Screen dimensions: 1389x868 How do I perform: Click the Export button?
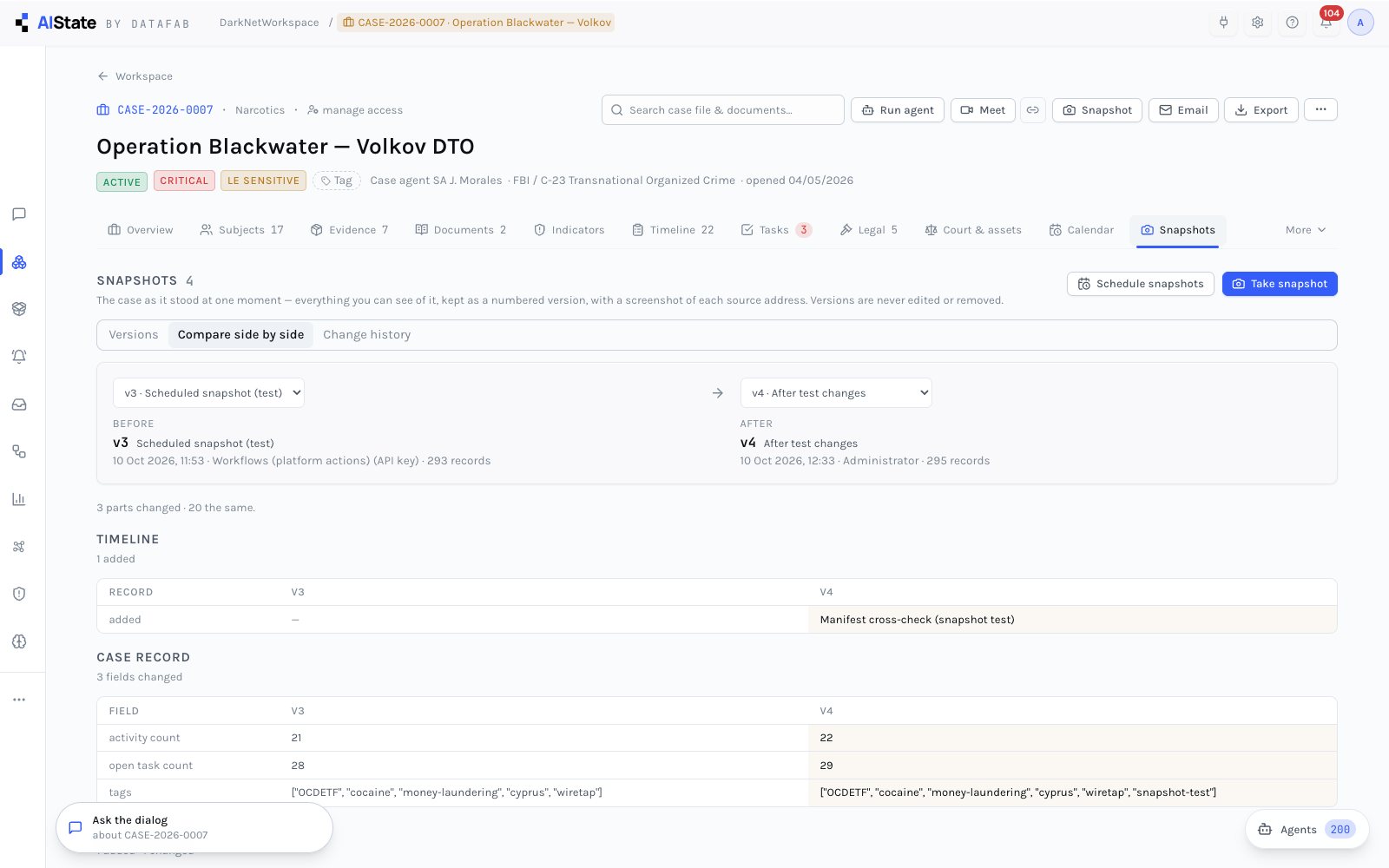[x=1261, y=110]
